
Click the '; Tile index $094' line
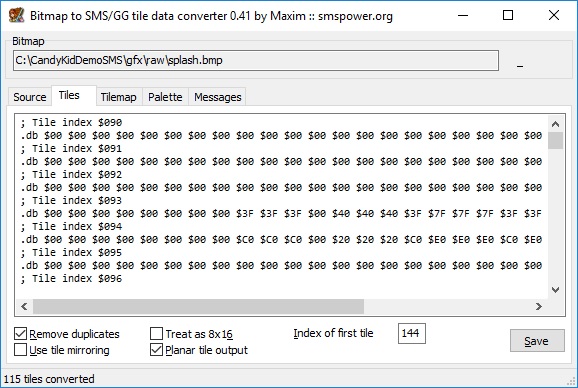click(x=71, y=226)
